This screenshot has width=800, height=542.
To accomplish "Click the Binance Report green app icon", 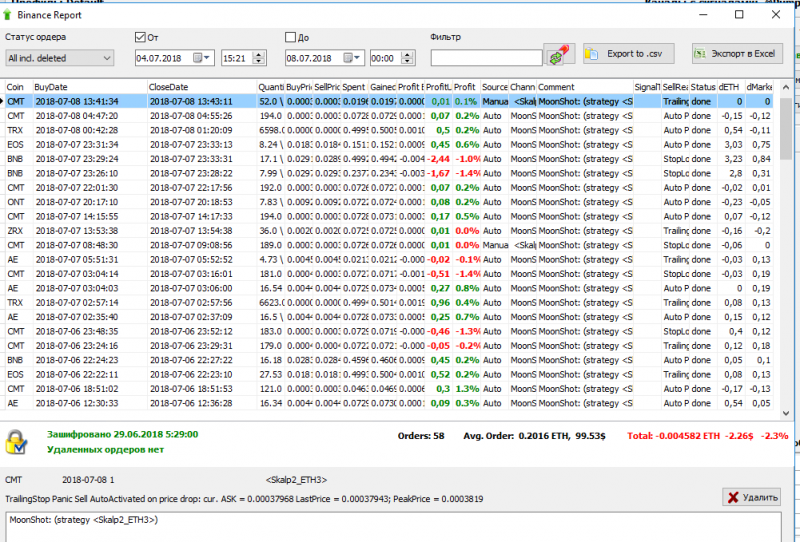I will coord(7,15).
